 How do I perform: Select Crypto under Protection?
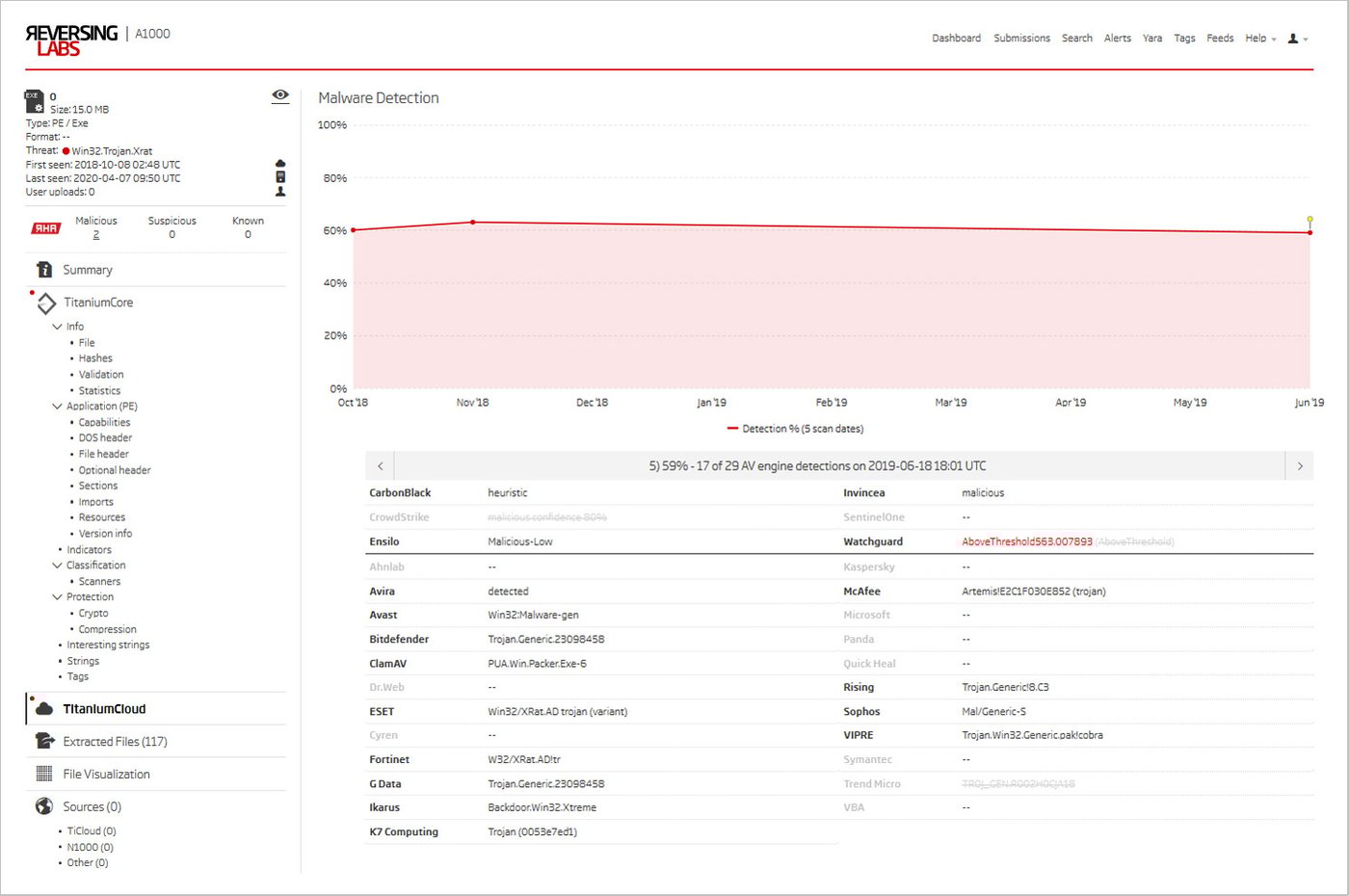[x=93, y=614]
